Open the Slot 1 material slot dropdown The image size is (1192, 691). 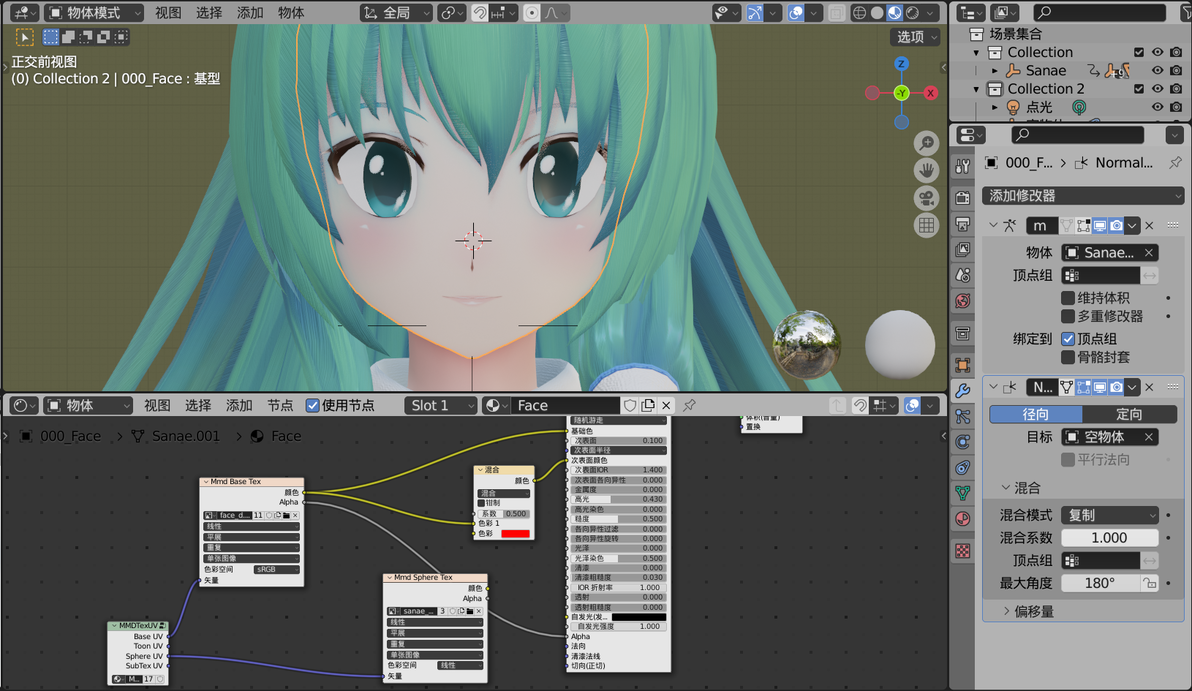coord(441,405)
